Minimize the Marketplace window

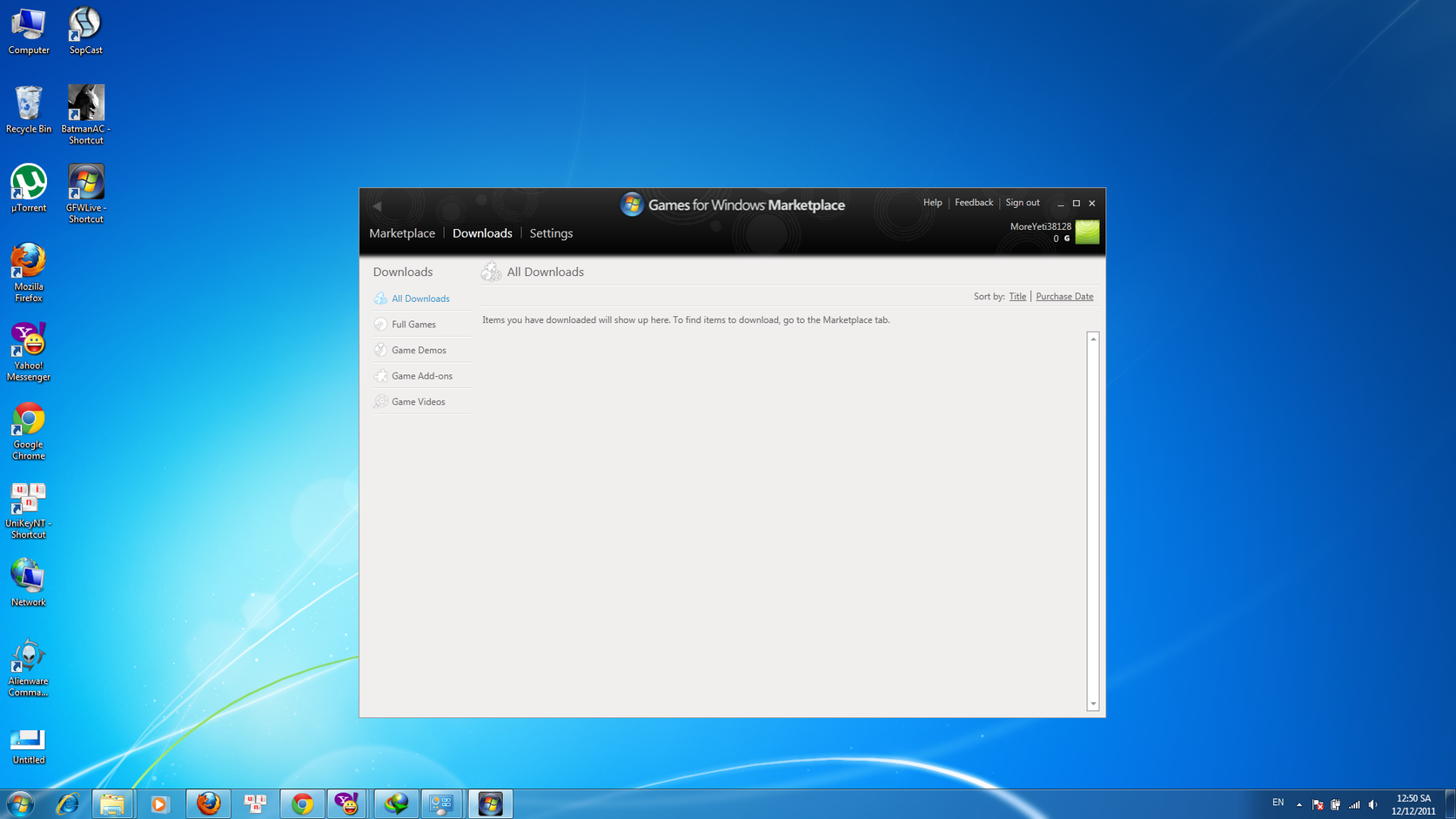pos(1061,204)
